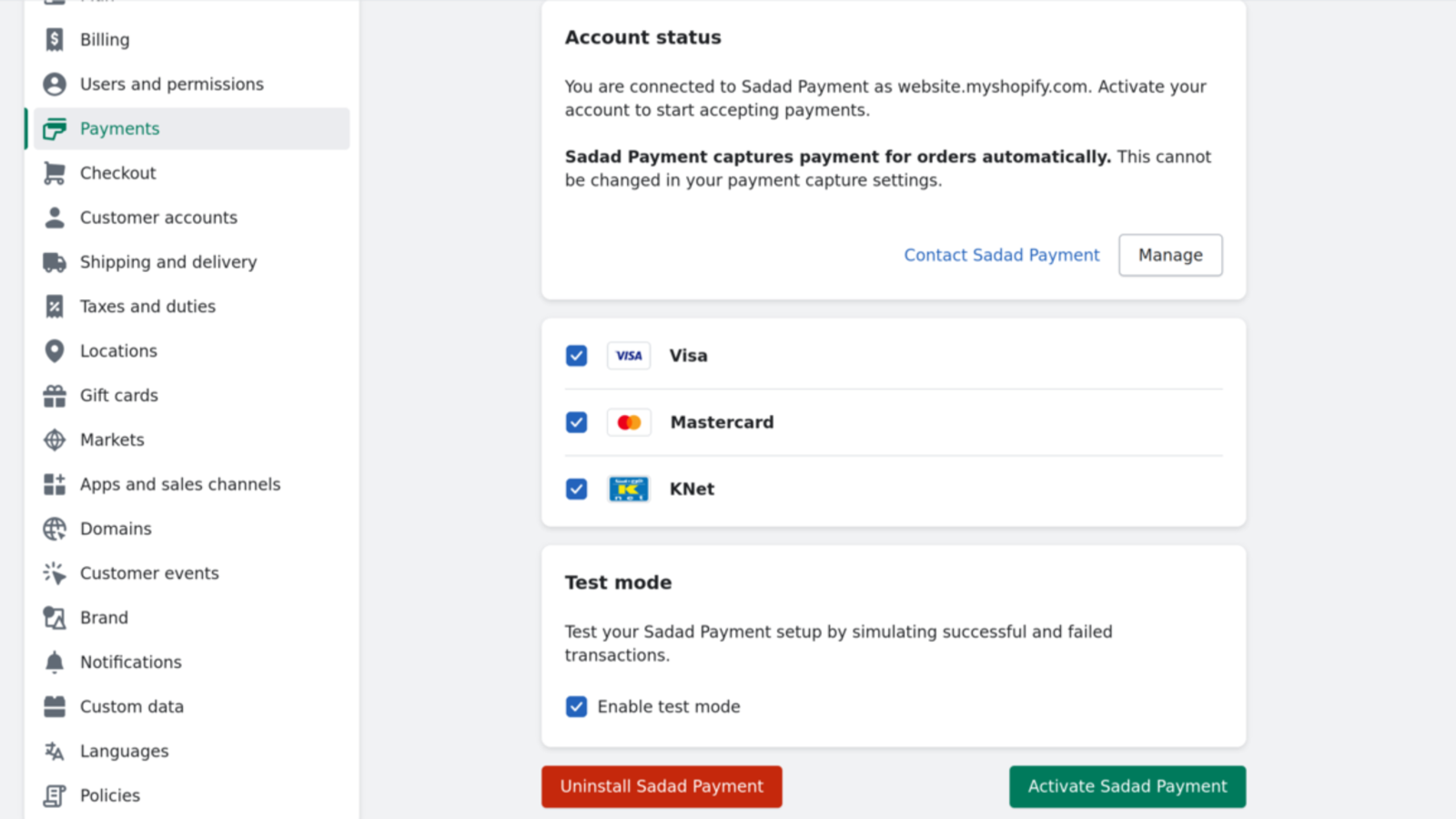Image resolution: width=1456 pixels, height=819 pixels.
Task: Click the Domains globe icon
Action: (55, 529)
